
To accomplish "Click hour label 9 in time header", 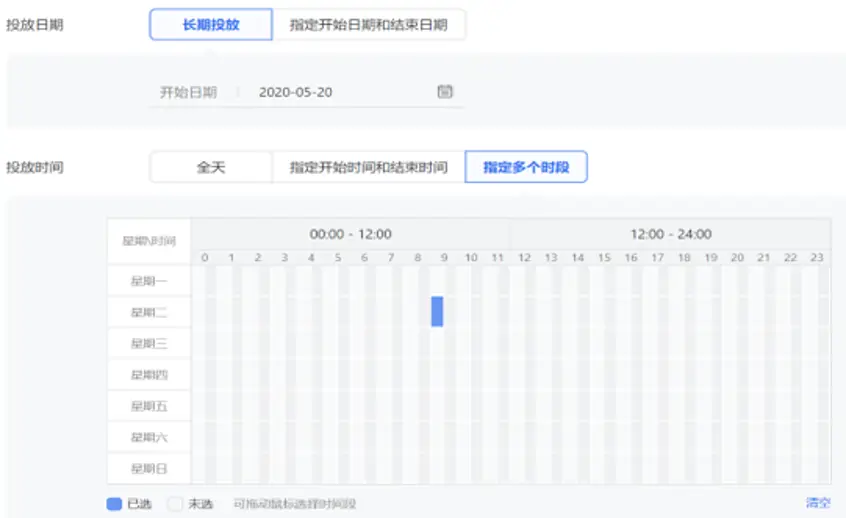I will (444, 258).
